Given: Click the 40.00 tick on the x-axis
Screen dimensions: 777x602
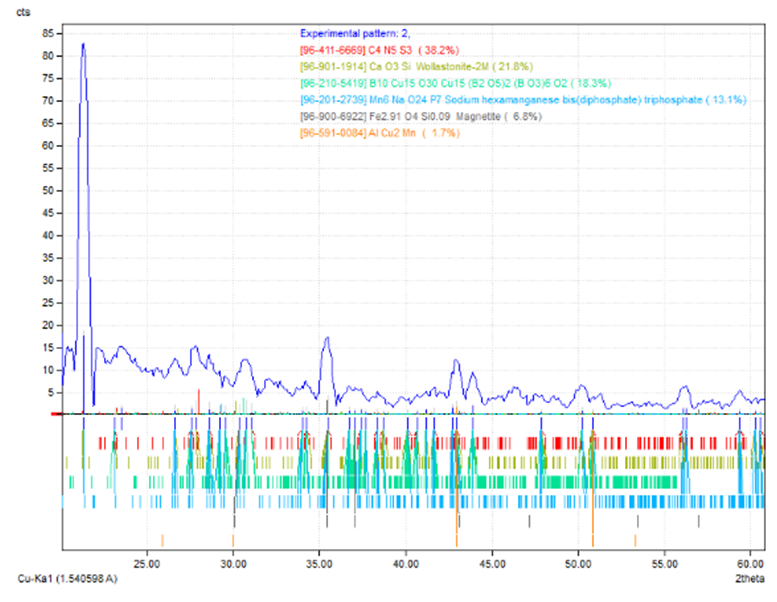Looking at the screenshot, I should [x=405, y=564].
